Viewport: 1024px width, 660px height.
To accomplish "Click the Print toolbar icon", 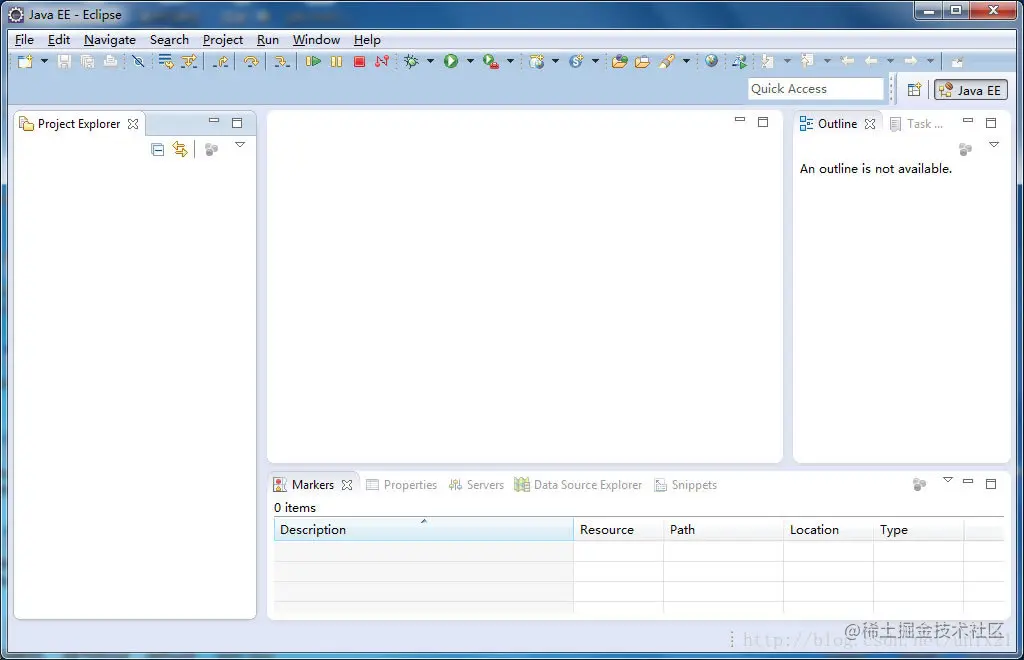I will click(x=110, y=61).
